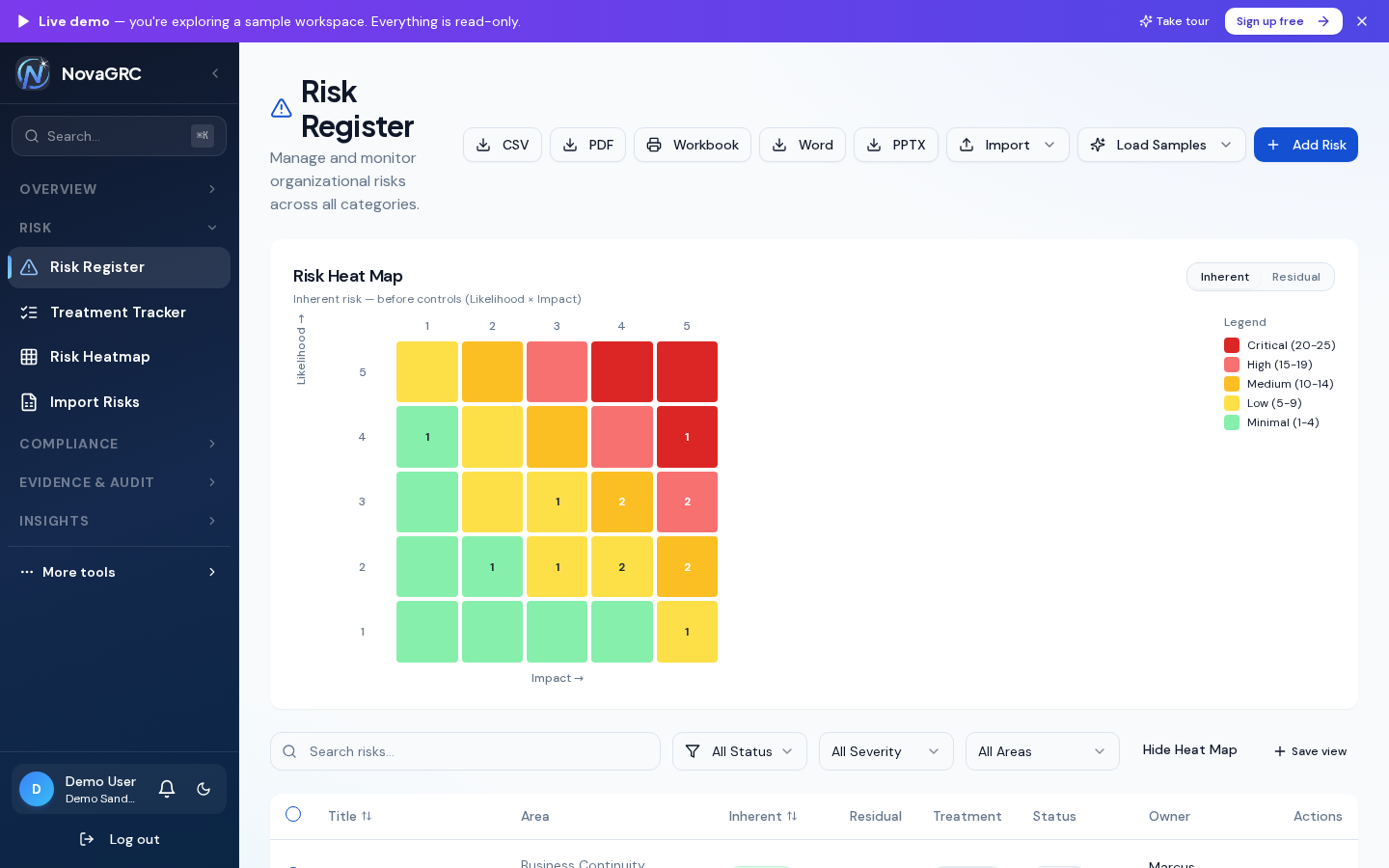Collapse the sidebar with the chevron arrow

click(215, 73)
